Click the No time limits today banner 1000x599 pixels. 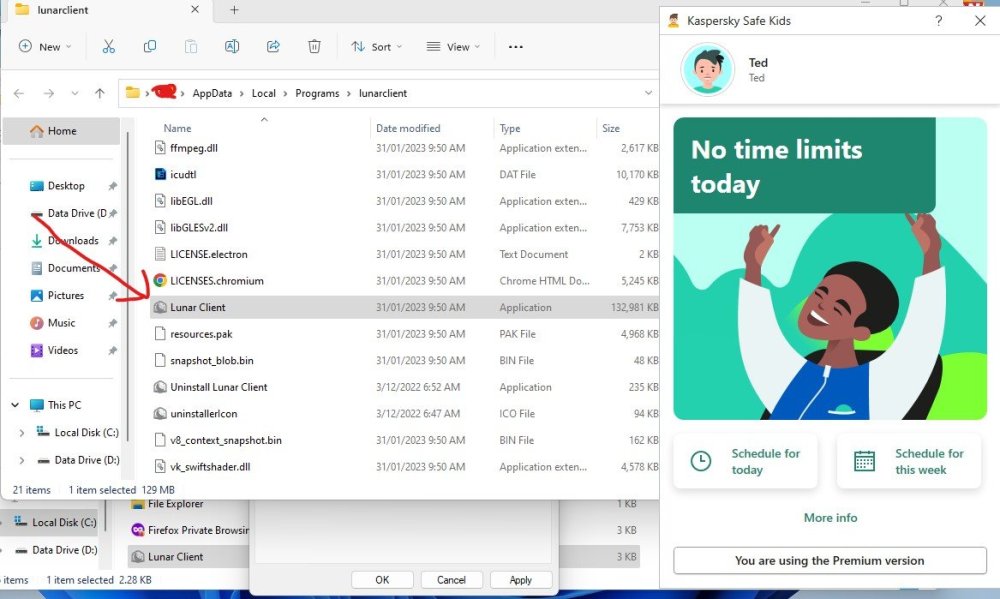pos(804,165)
